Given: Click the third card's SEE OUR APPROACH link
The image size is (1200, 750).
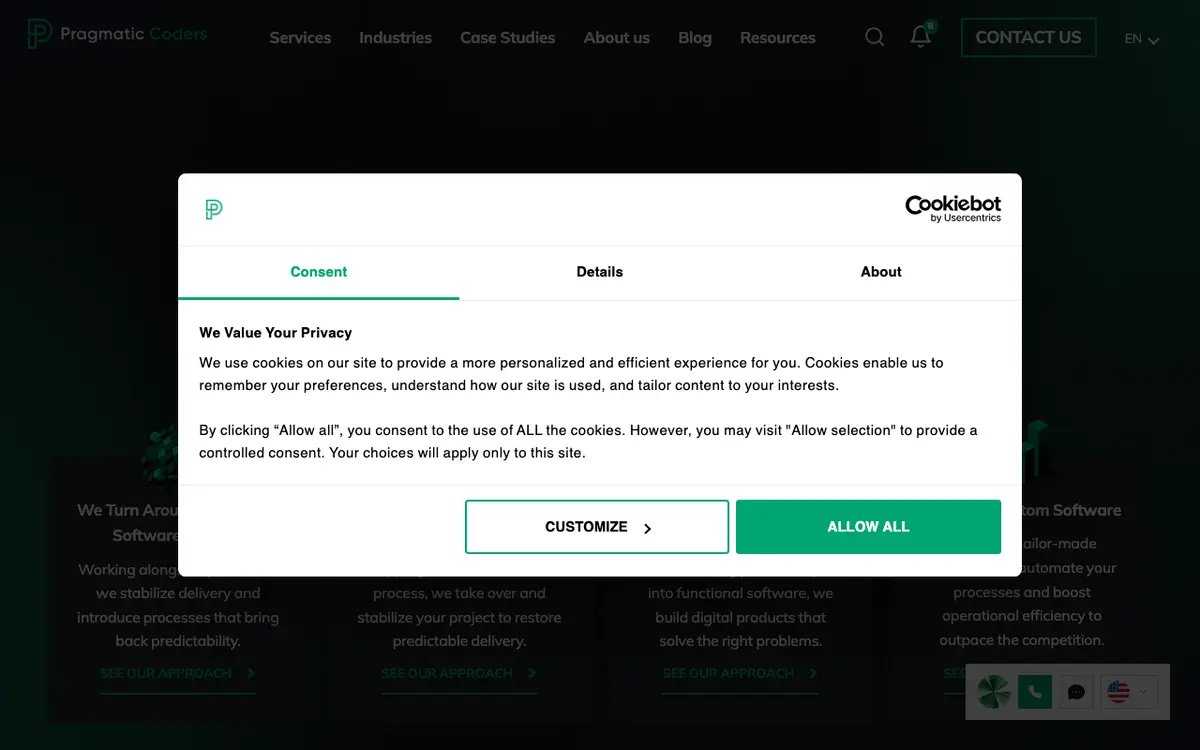Looking at the screenshot, I should pos(740,674).
